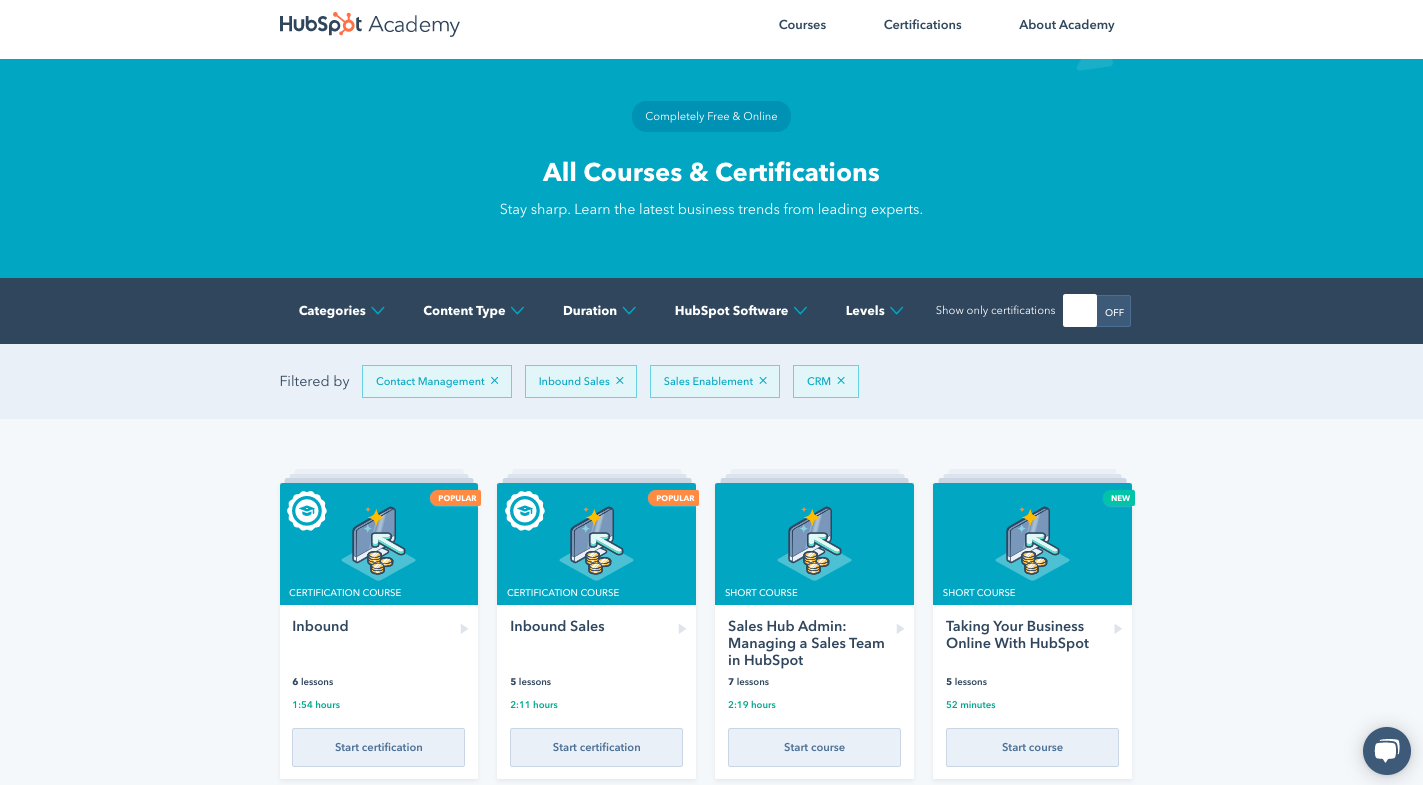Click the Contact Management filter tag label
Viewport: 1423px width, 785px height.
[430, 381]
